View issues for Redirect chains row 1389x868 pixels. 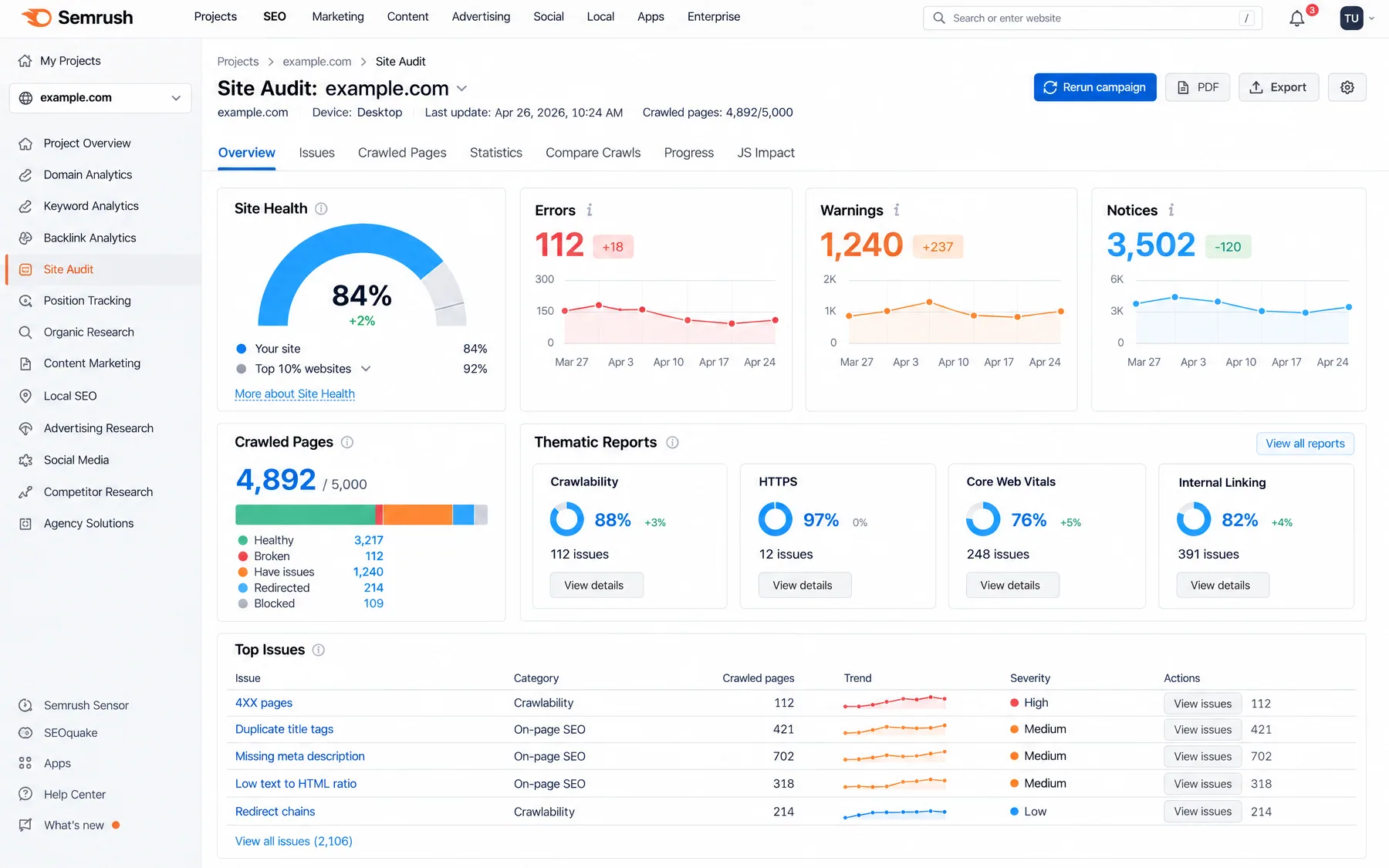(1202, 811)
